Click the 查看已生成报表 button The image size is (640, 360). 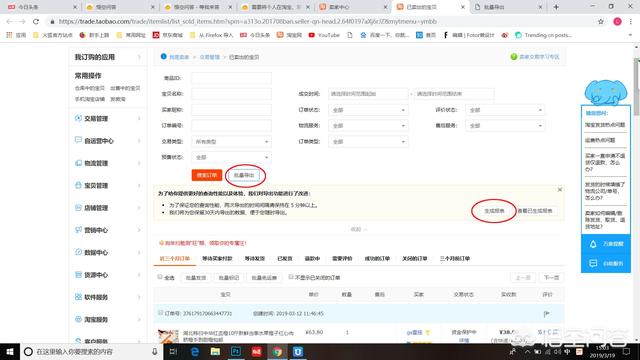click(x=535, y=211)
